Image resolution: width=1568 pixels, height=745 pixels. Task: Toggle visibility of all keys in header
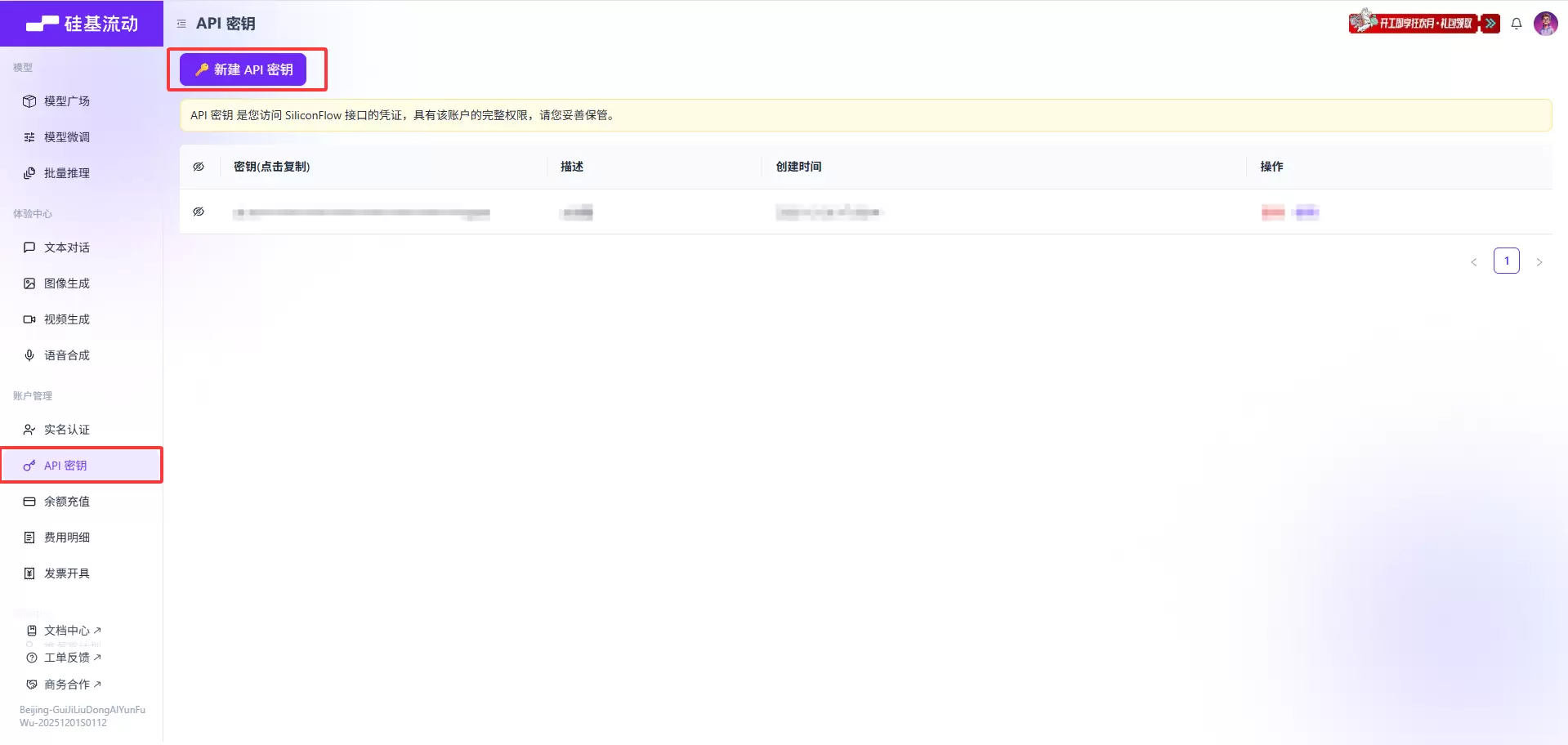tap(199, 167)
